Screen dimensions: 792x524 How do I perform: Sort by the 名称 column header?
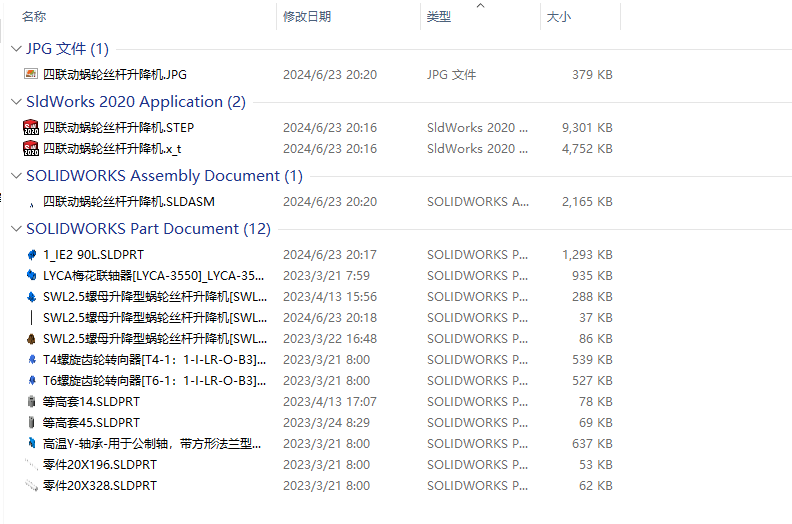coord(34,17)
